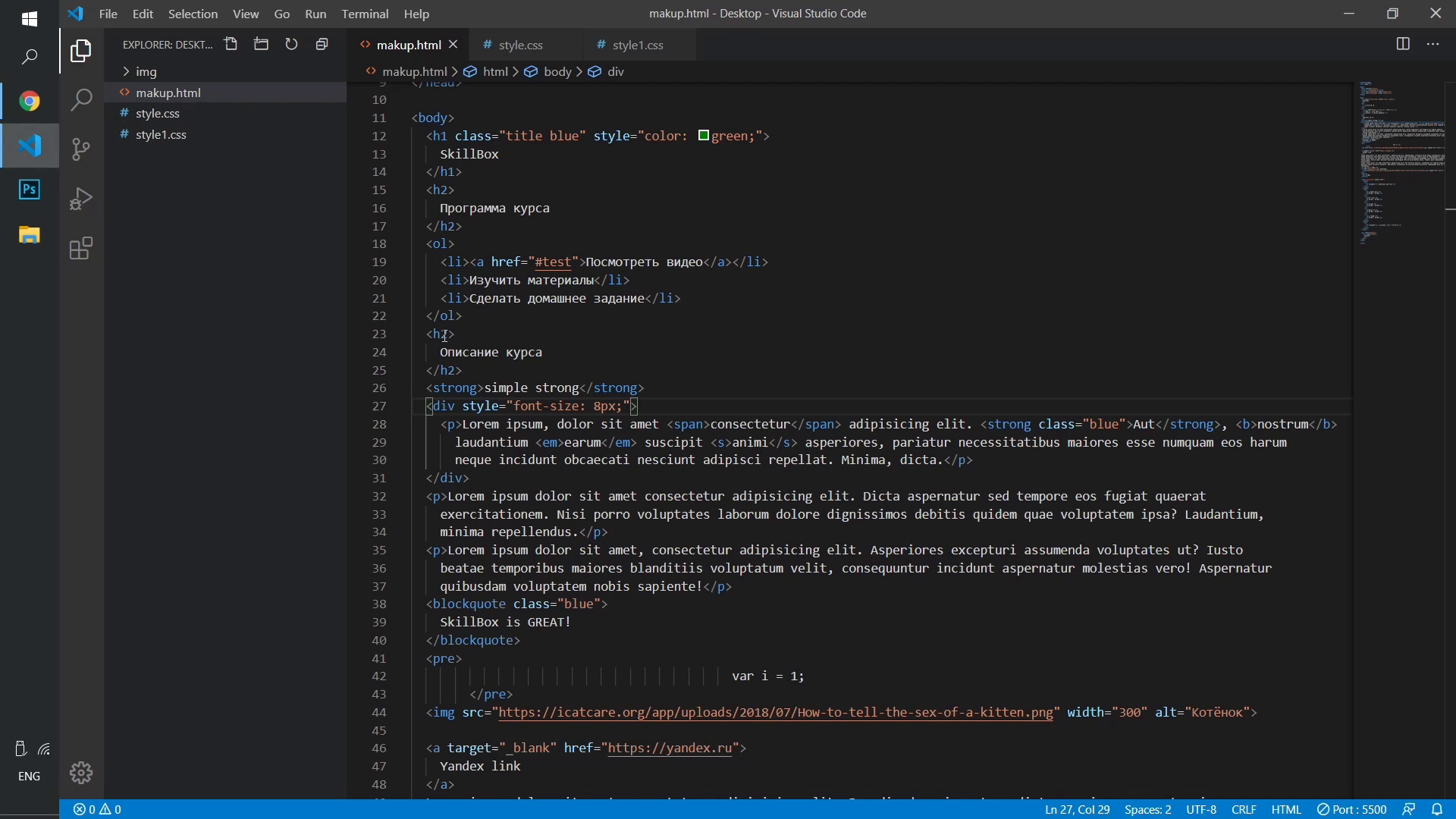Image resolution: width=1456 pixels, height=819 pixels.
Task: Open the Manage gear menu
Action: pos(81,773)
